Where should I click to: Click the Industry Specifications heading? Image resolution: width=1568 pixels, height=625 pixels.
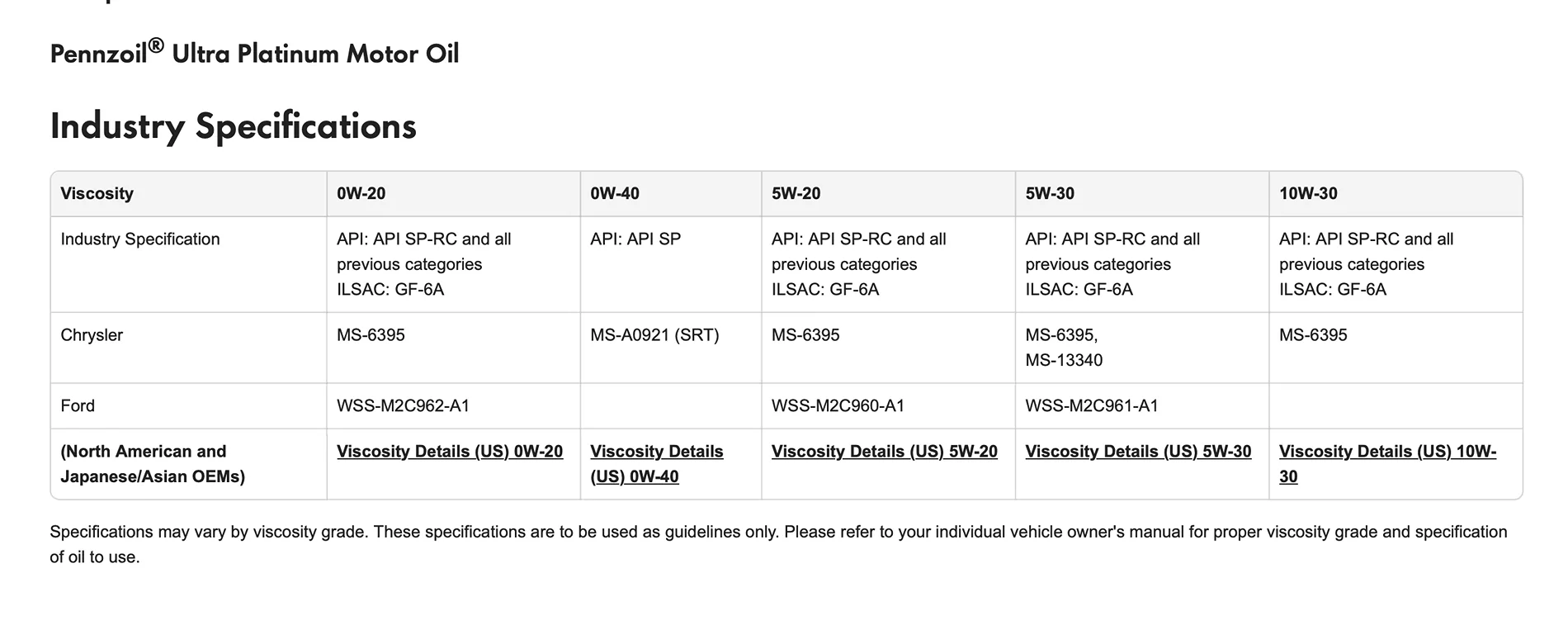tap(234, 127)
